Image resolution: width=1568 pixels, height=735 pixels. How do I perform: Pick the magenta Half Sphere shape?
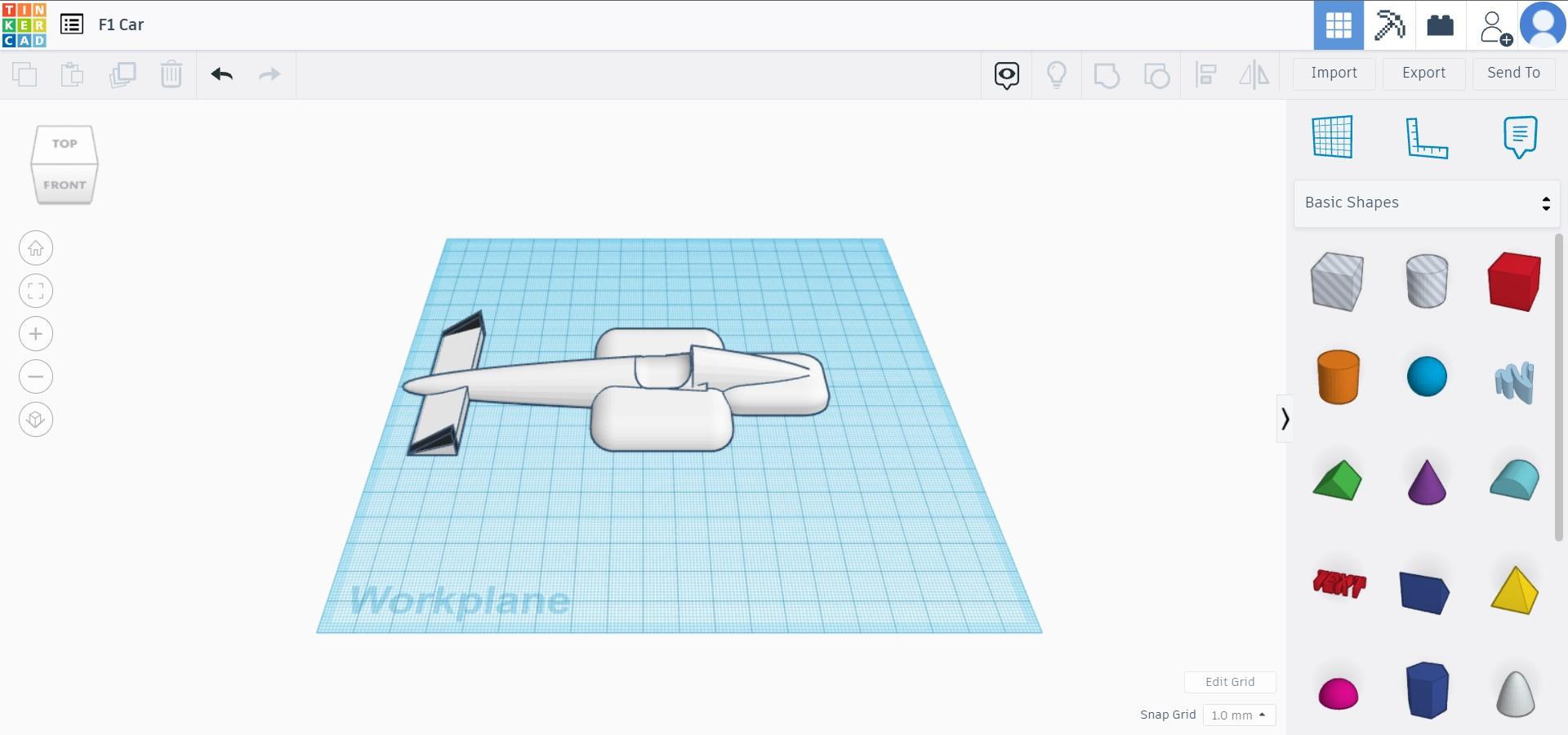tap(1339, 693)
